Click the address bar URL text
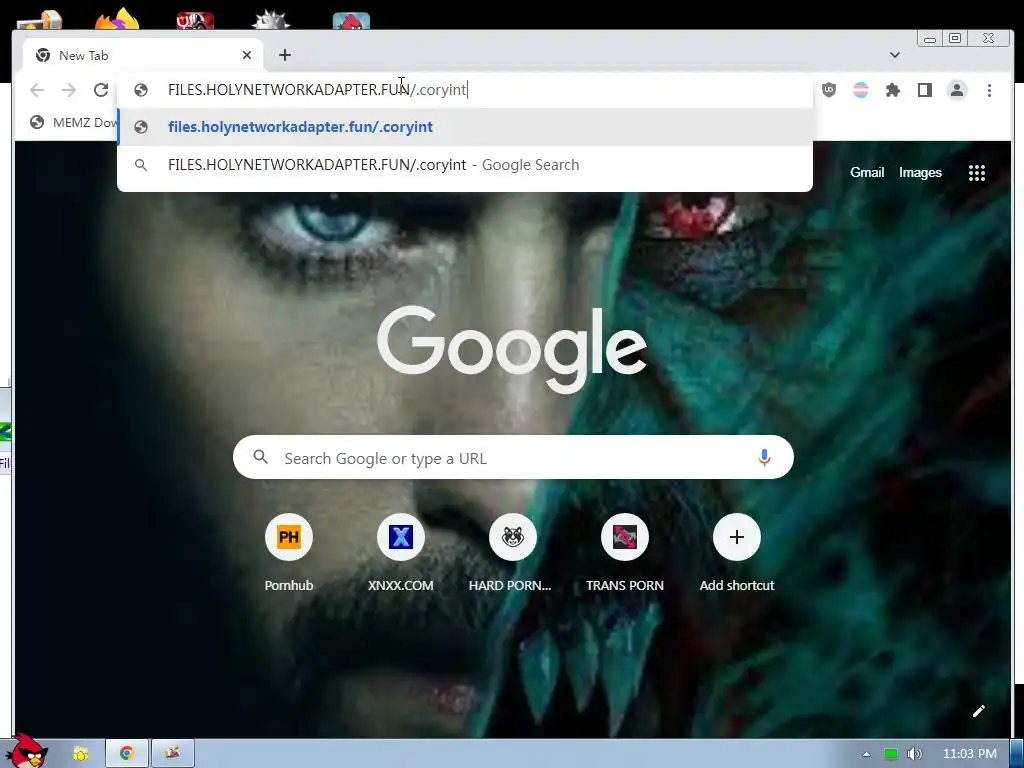Viewport: 1024px width, 768px height. click(317, 89)
